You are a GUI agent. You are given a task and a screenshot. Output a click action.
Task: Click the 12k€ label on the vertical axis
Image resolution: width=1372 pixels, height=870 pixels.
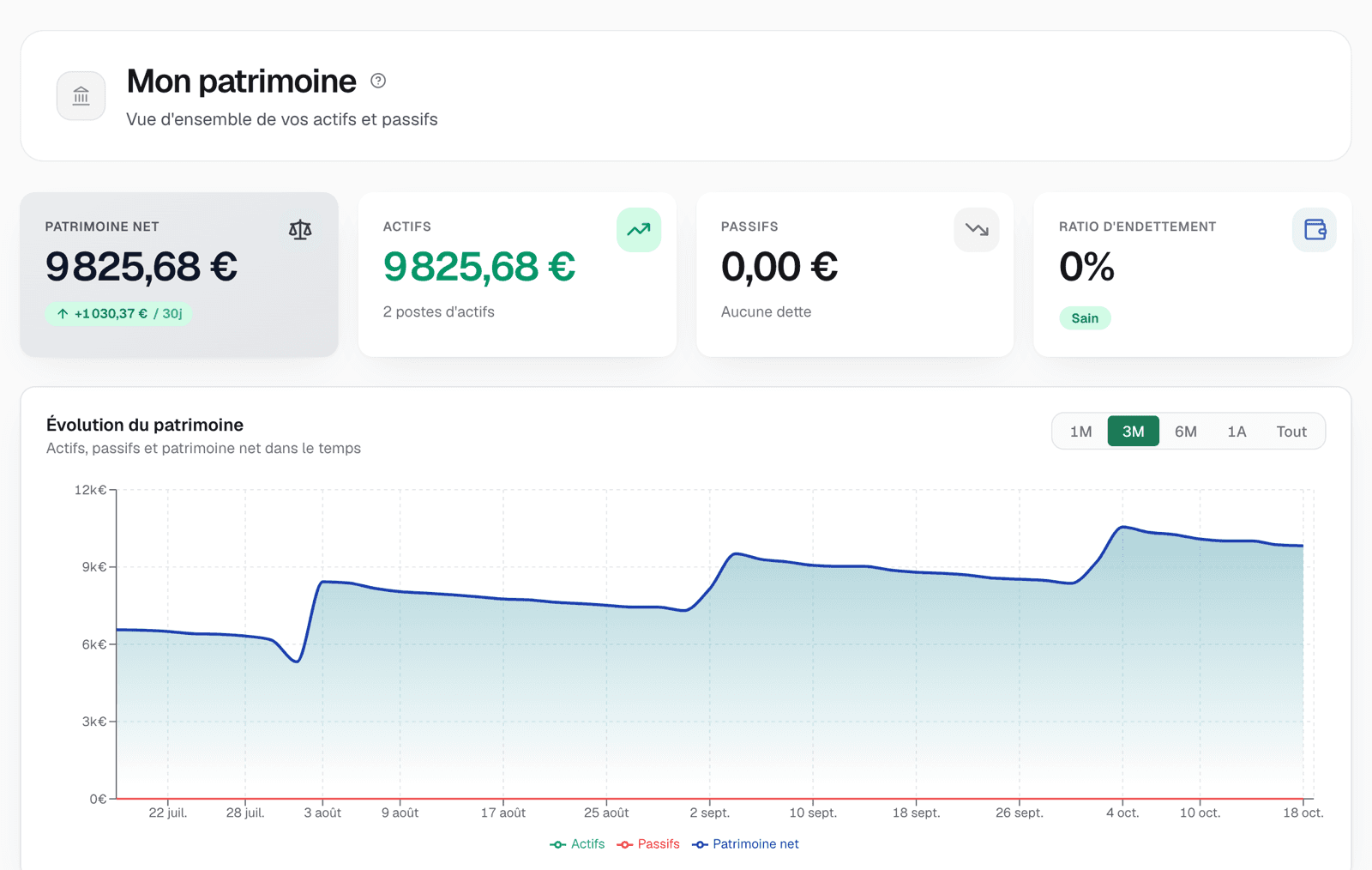[90, 490]
